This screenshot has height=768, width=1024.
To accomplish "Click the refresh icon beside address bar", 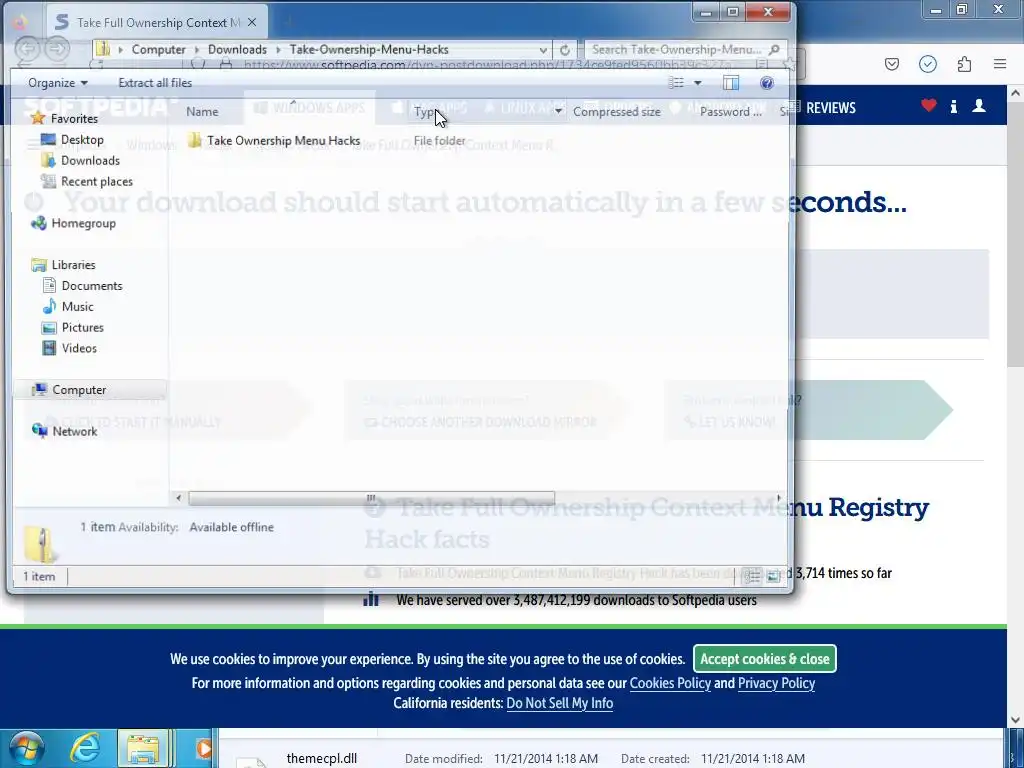I will (x=565, y=50).
